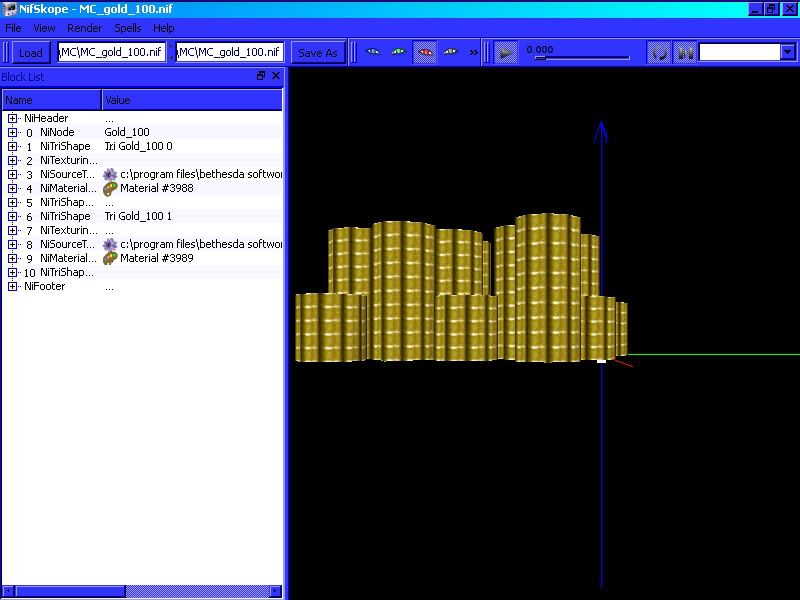Viewport: 800px width, 600px height.
Task: Click the grey eye view icon
Action: click(451, 52)
